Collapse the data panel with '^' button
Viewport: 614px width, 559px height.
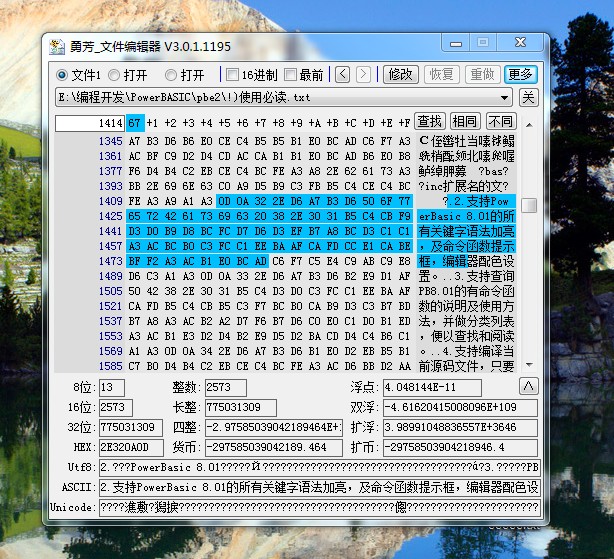[528, 387]
